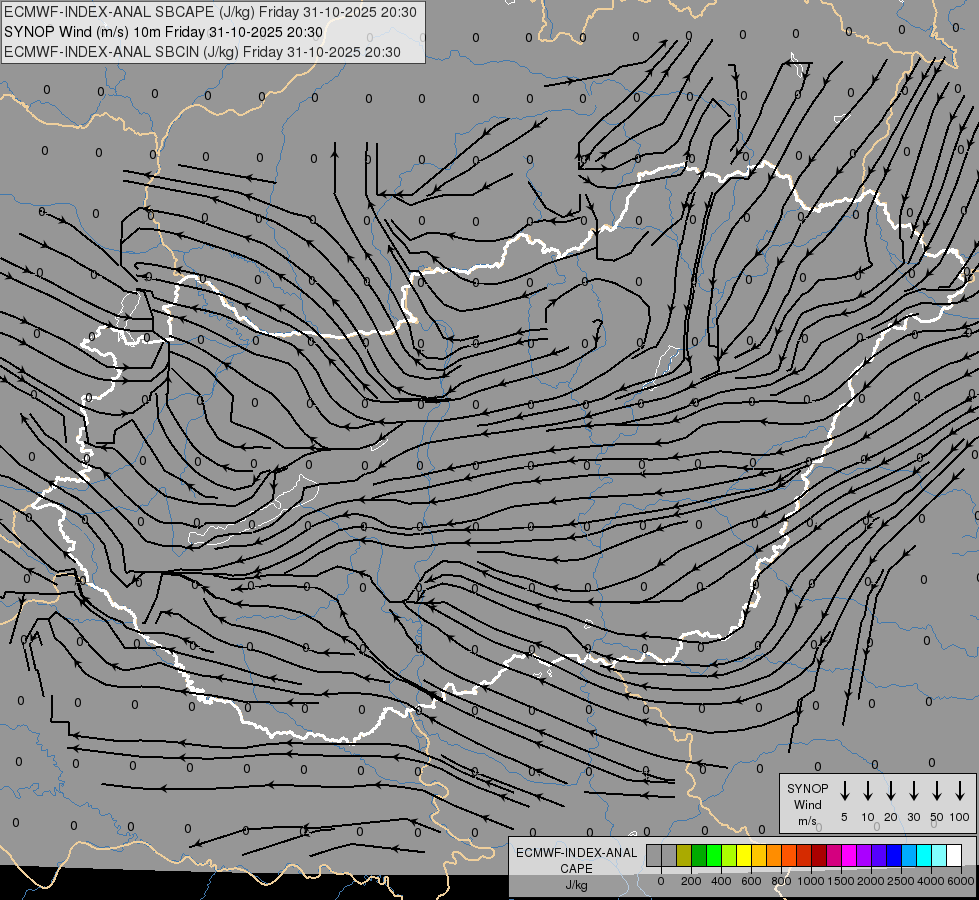This screenshot has height=900, width=979.
Task: Select the white CAPE legend swatch
Action: (954, 855)
